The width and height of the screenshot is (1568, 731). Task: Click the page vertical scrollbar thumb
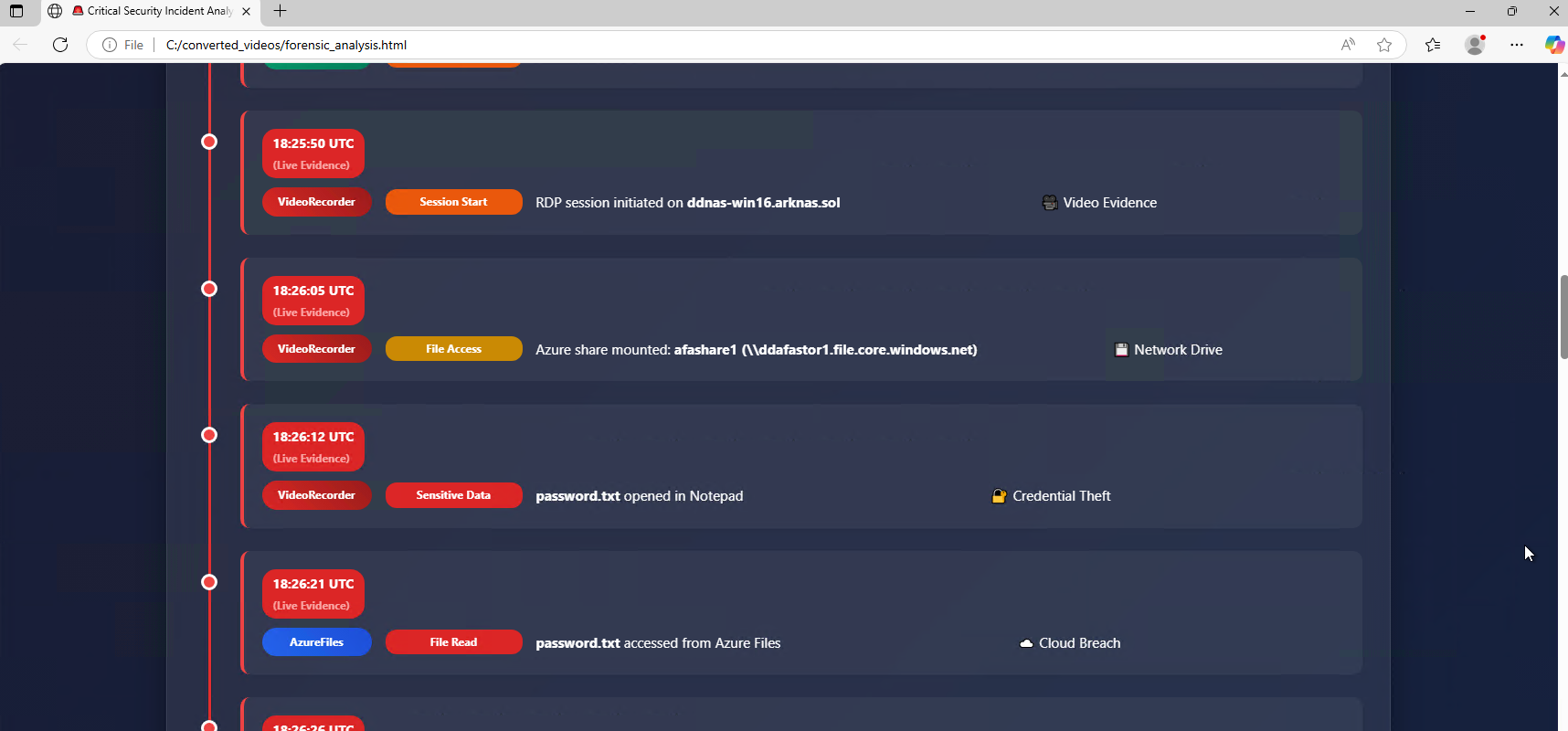coord(1563,316)
